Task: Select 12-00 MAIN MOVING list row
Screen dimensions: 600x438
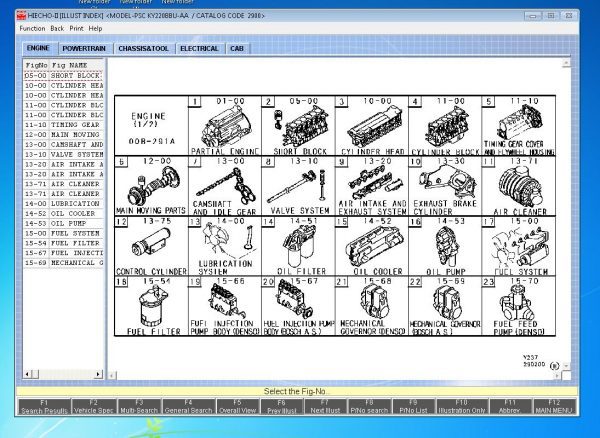Action: [64, 135]
